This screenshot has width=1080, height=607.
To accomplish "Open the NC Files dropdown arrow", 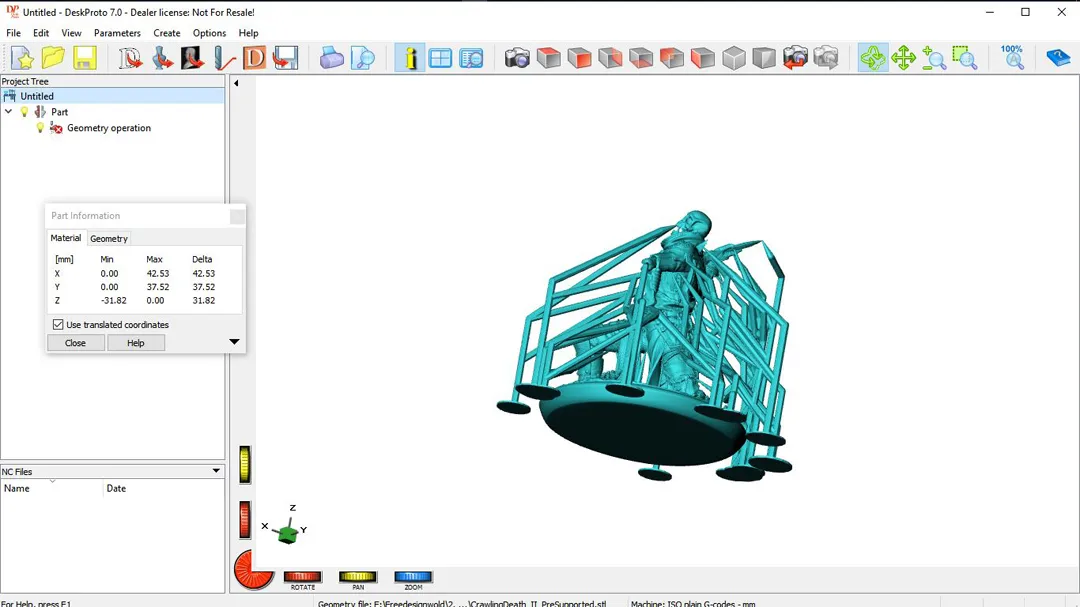I will click(216, 471).
